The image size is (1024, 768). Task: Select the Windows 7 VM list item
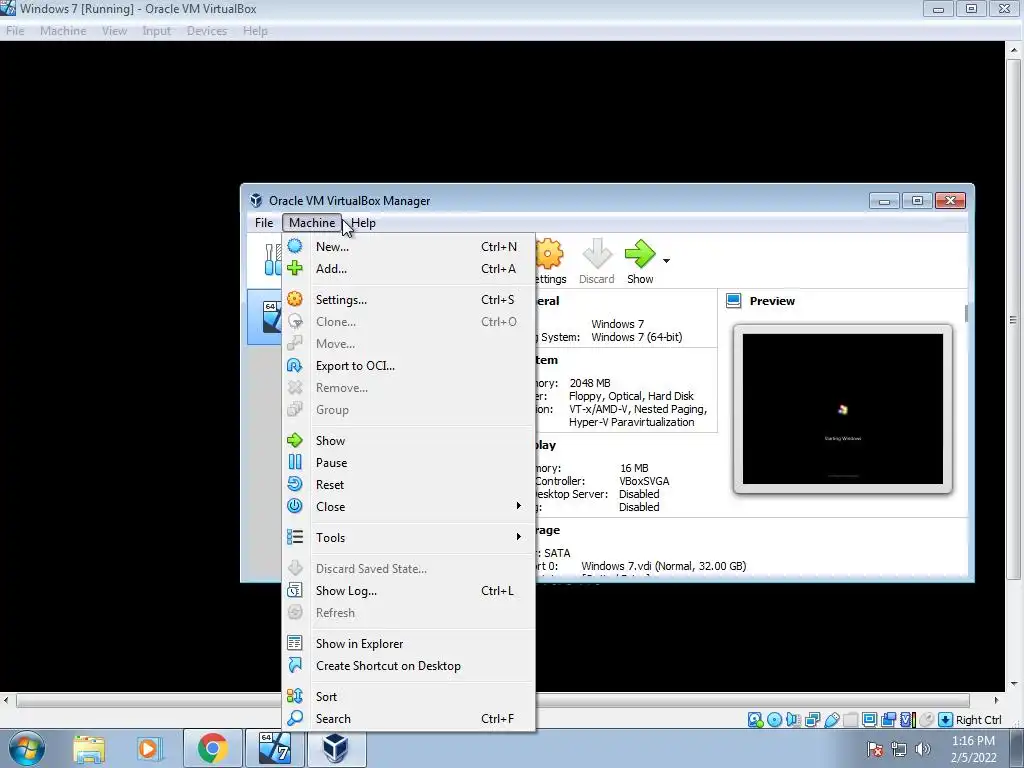tap(265, 317)
